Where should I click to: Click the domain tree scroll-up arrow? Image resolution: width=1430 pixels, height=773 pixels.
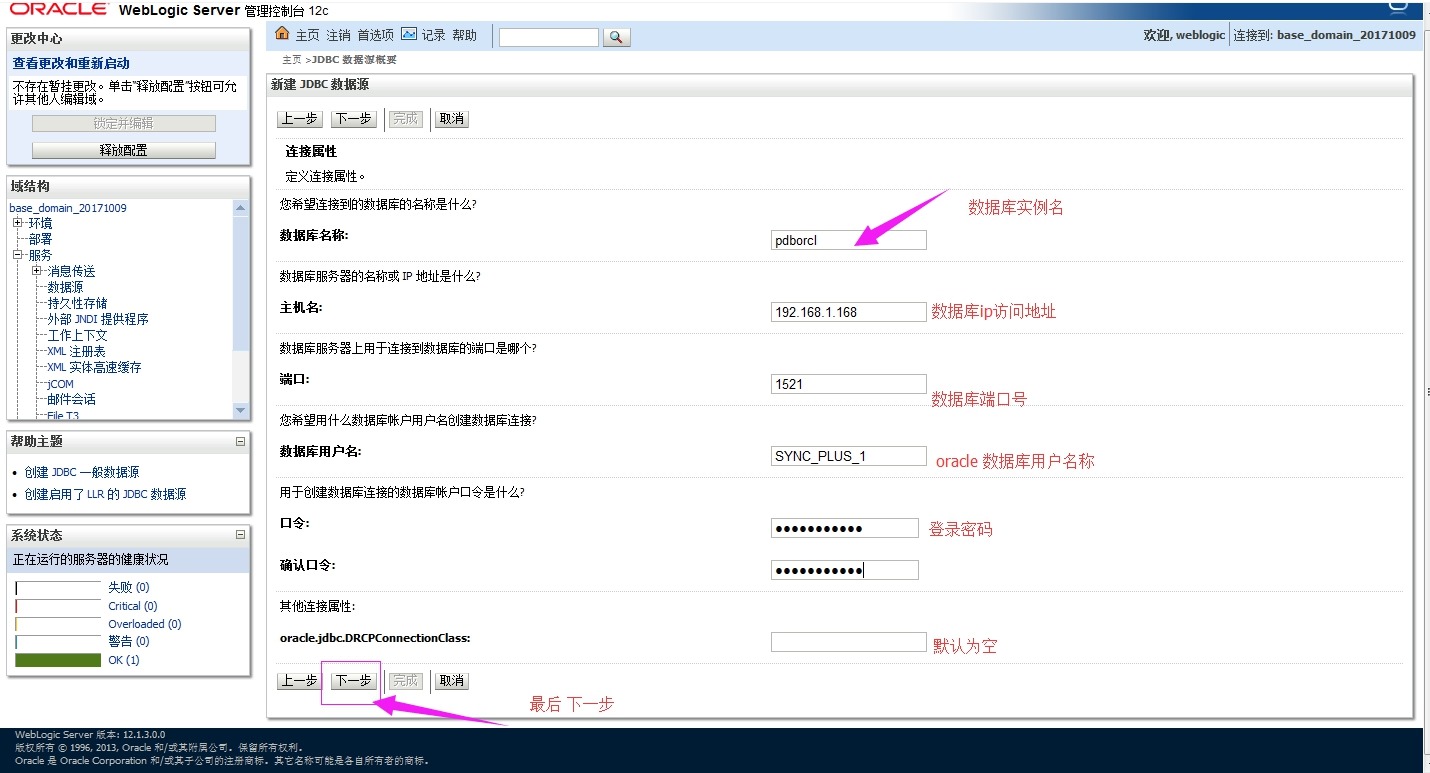[240, 208]
